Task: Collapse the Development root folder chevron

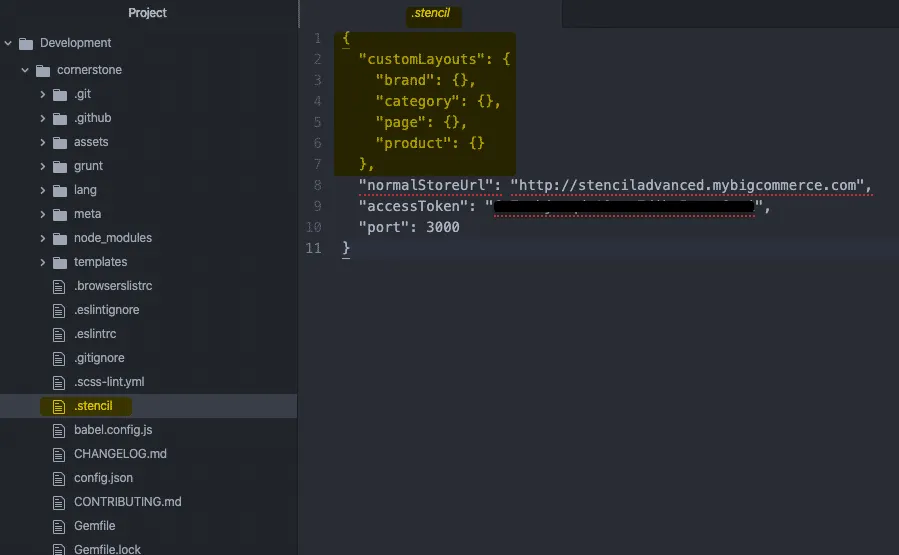Action: click(8, 43)
